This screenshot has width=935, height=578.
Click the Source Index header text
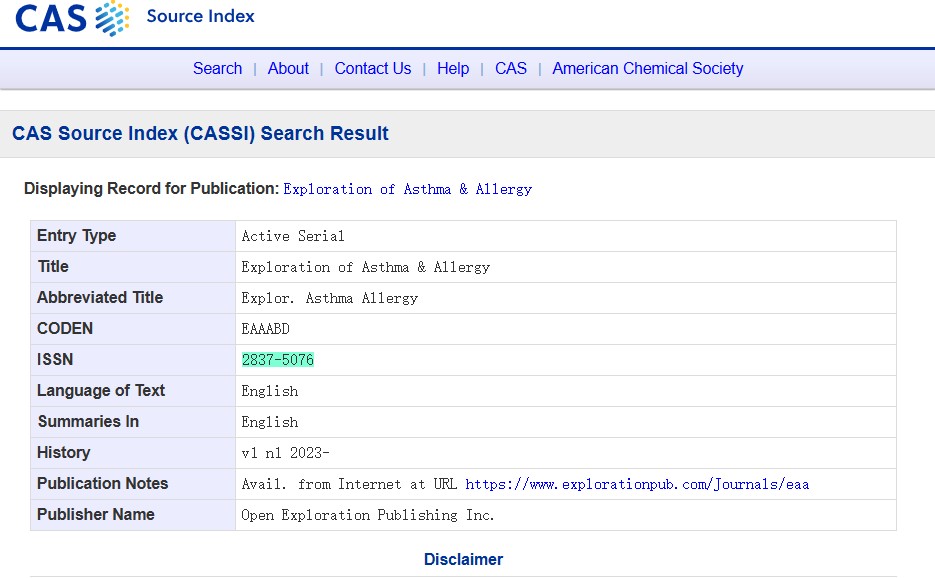pos(200,16)
